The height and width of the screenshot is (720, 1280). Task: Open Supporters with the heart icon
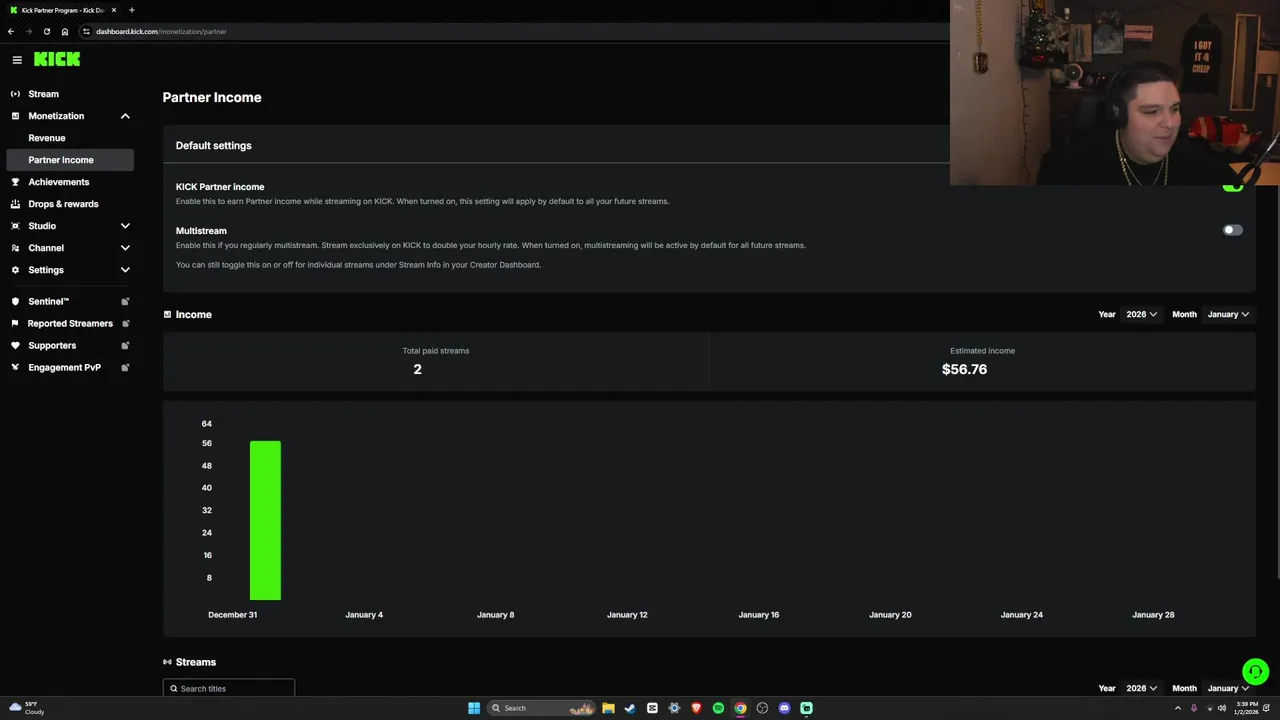click(x=70, y=345)
